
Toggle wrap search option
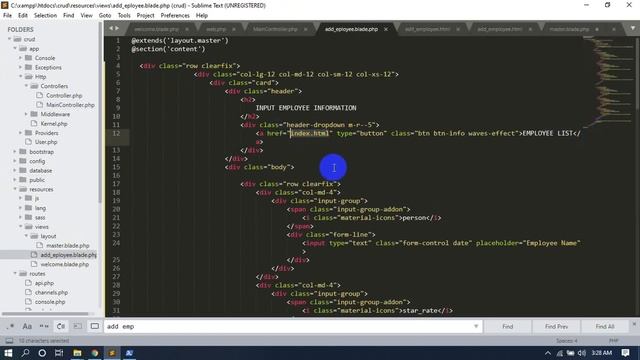pyautogui.click(x=61, y=327)
